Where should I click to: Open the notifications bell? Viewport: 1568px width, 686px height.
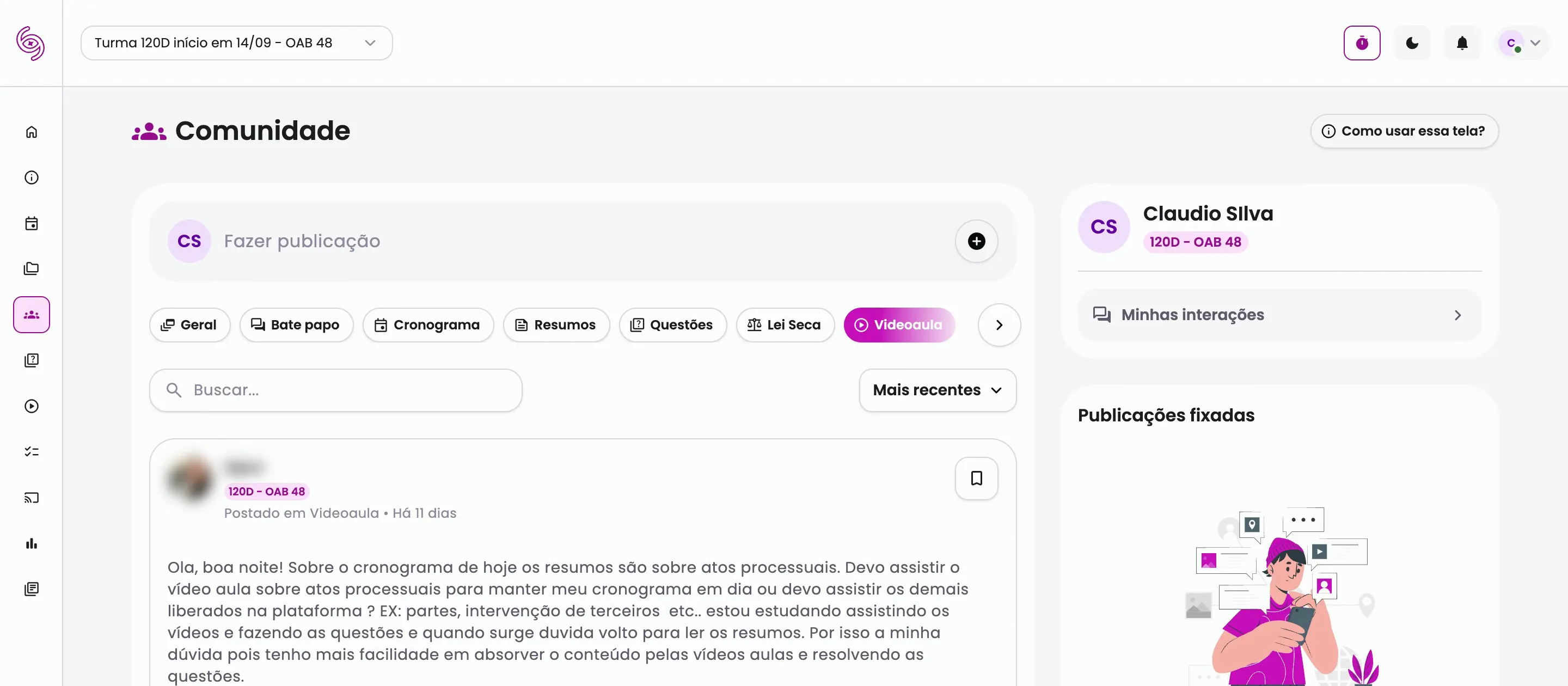1462,42
